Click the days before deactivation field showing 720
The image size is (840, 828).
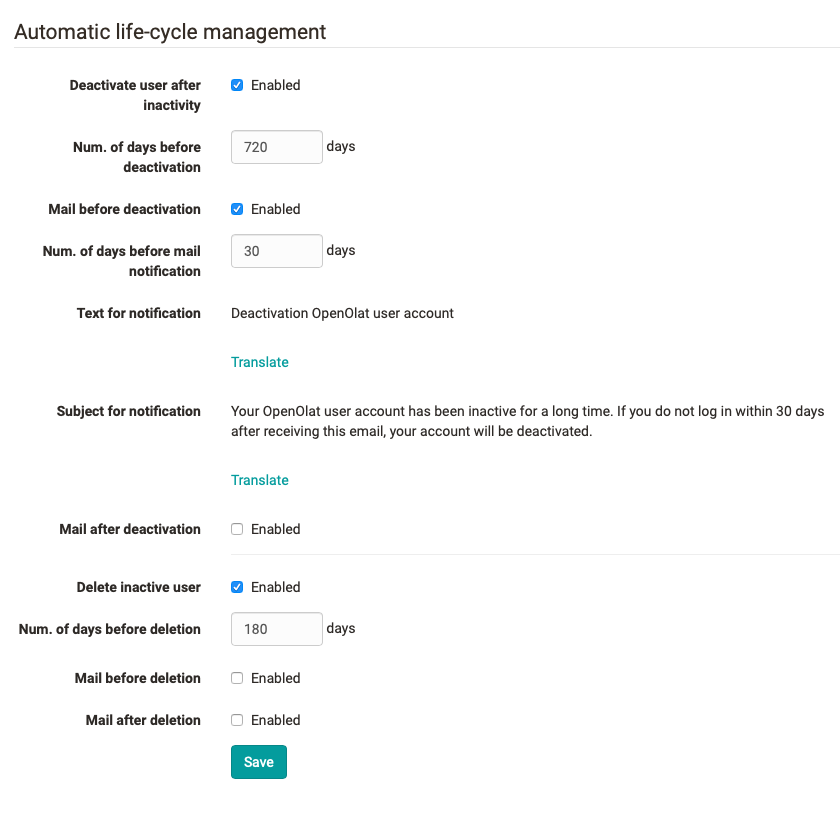click(x=276, y=147)
